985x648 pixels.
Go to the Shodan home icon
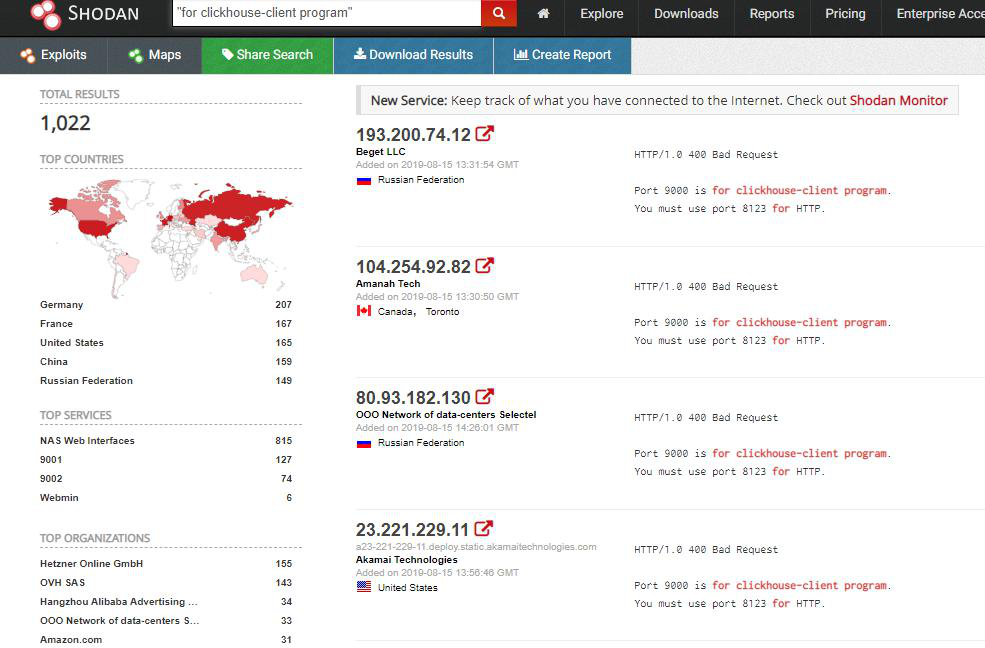click(x=543, y=14)
